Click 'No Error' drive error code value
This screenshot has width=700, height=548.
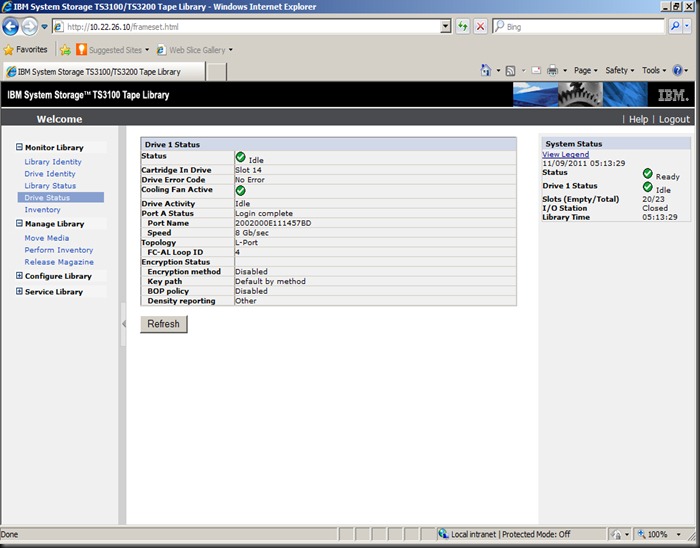click(250, 180)
